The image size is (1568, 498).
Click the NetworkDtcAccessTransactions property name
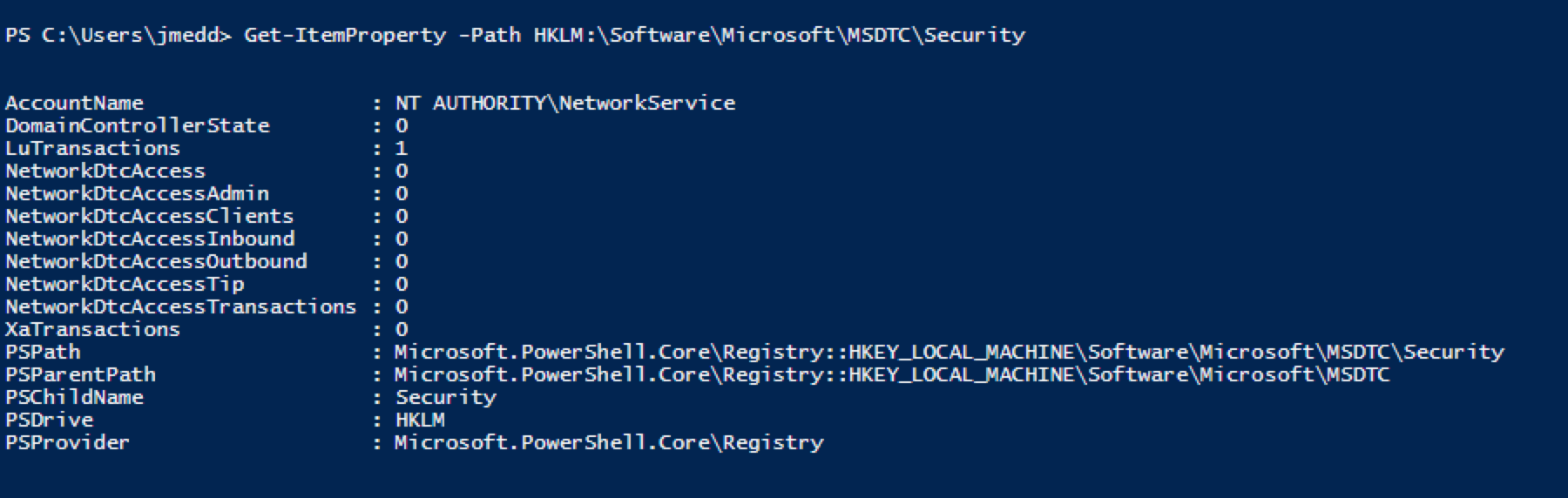click(x=181, y=306)
